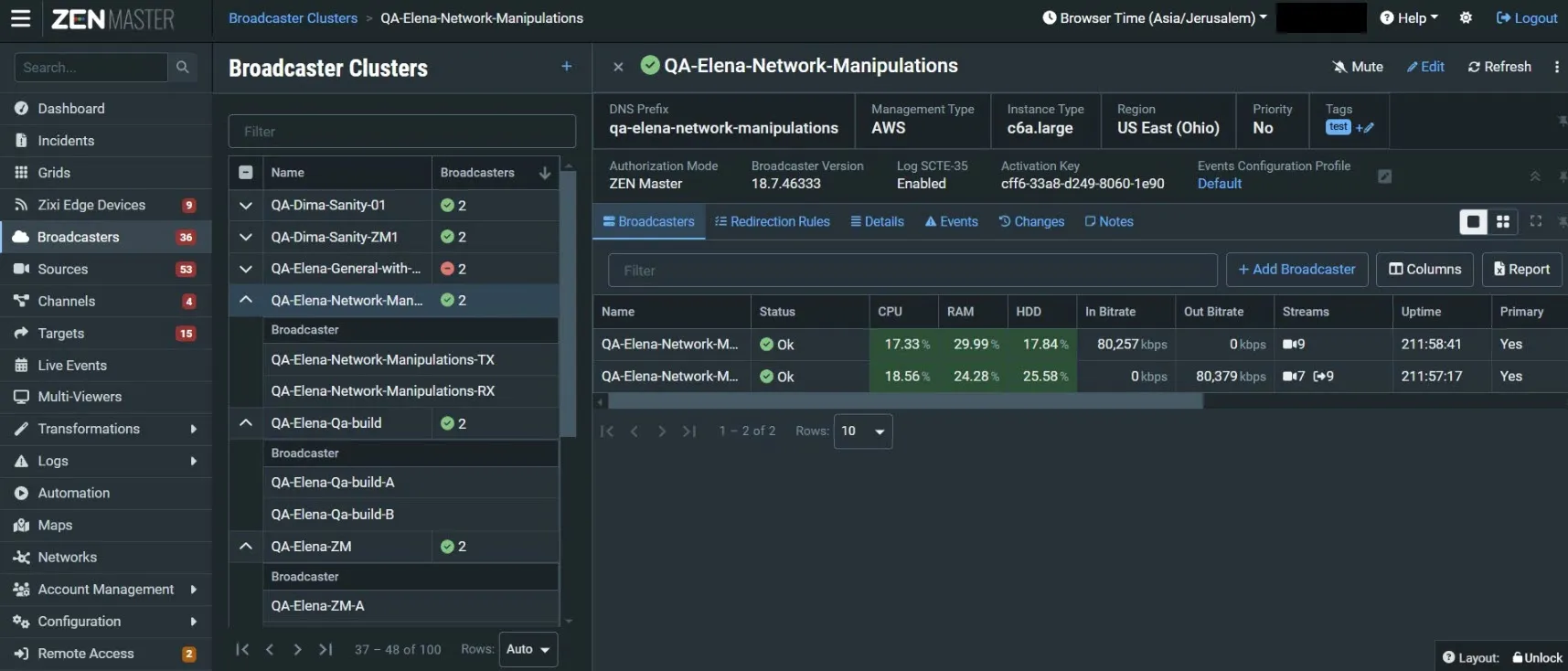Click the clusters list vertical scrollbar
This screenshot has width=1568, height=671.
pos(568,303)
